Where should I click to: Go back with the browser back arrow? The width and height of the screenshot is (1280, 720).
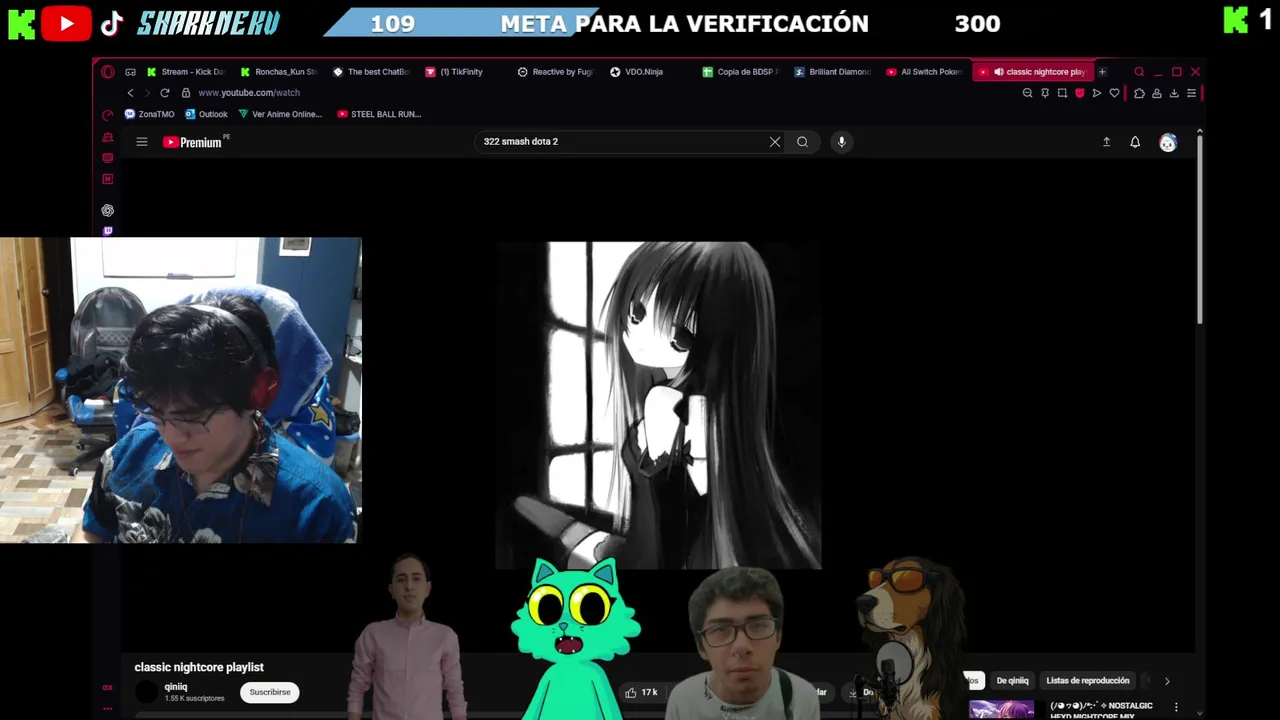pyautogui.click(x=130, y=93)
